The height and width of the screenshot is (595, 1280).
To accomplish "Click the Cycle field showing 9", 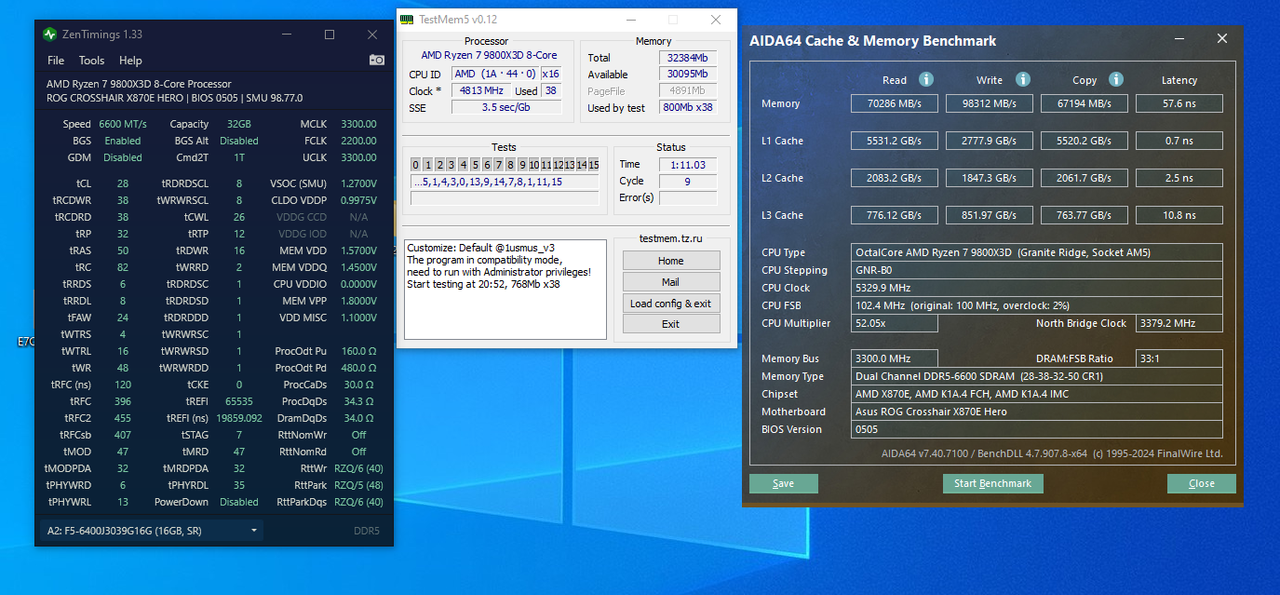I will coord(687,181).
